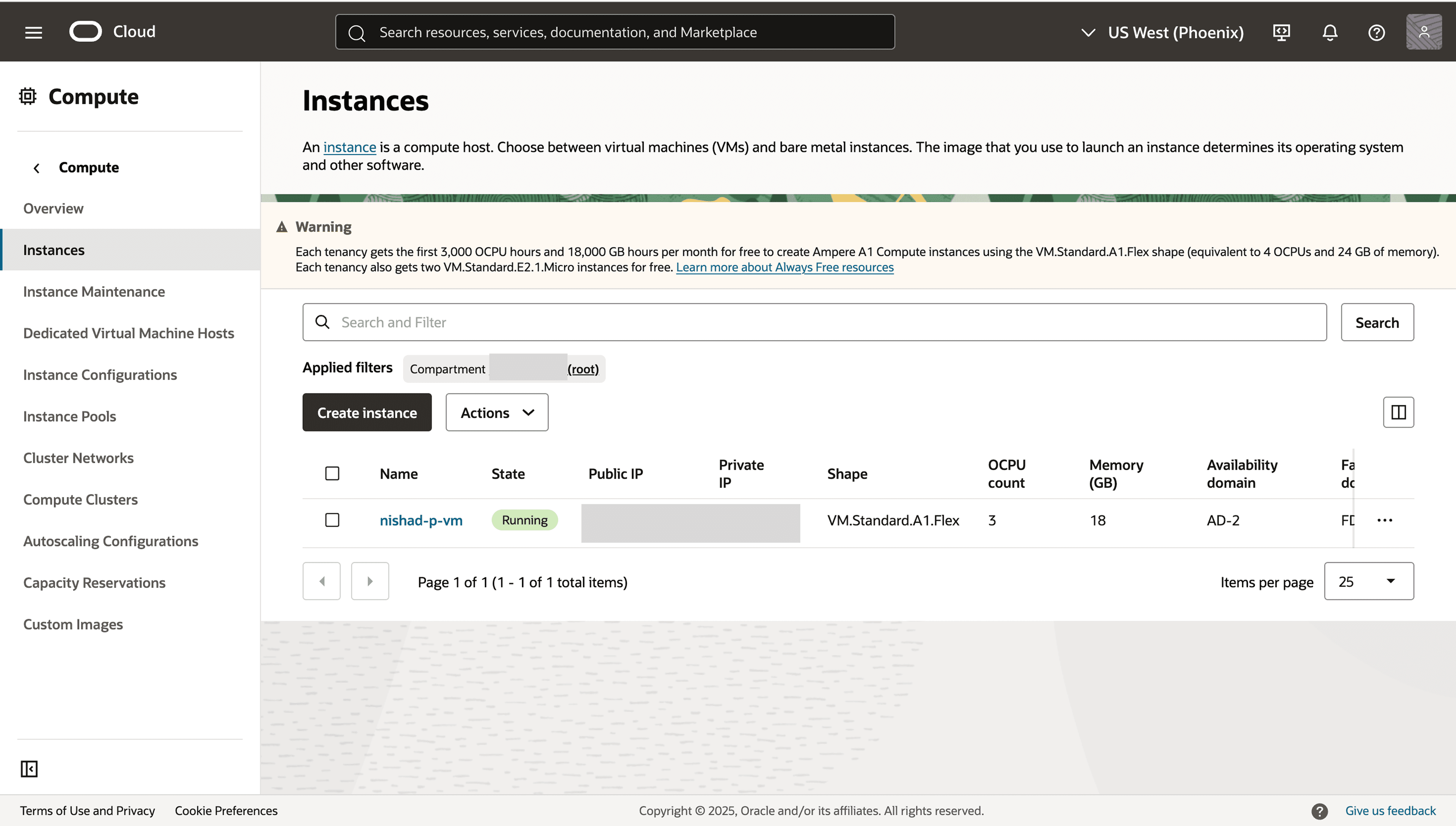This screenshot has width=1456, height=826.
Task: Go to Instance Pools
Action: pos(70,416)
